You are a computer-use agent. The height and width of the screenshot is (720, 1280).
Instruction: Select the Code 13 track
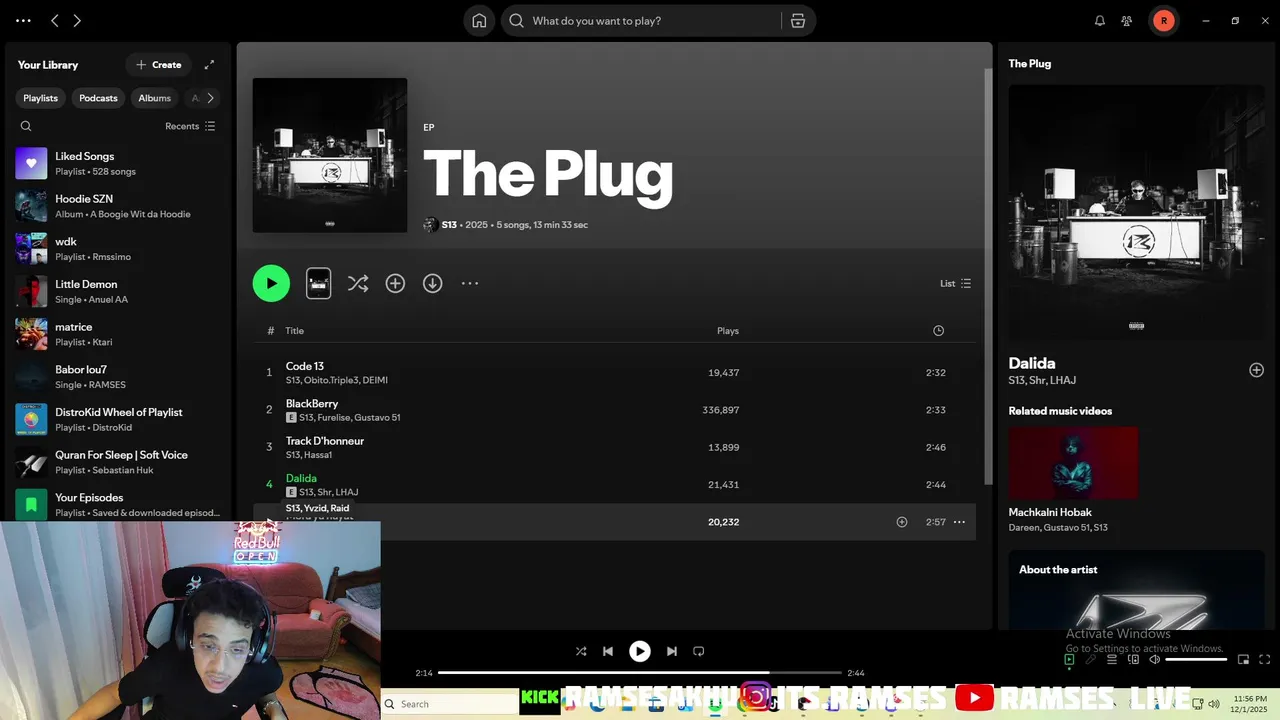coord(614,372)
